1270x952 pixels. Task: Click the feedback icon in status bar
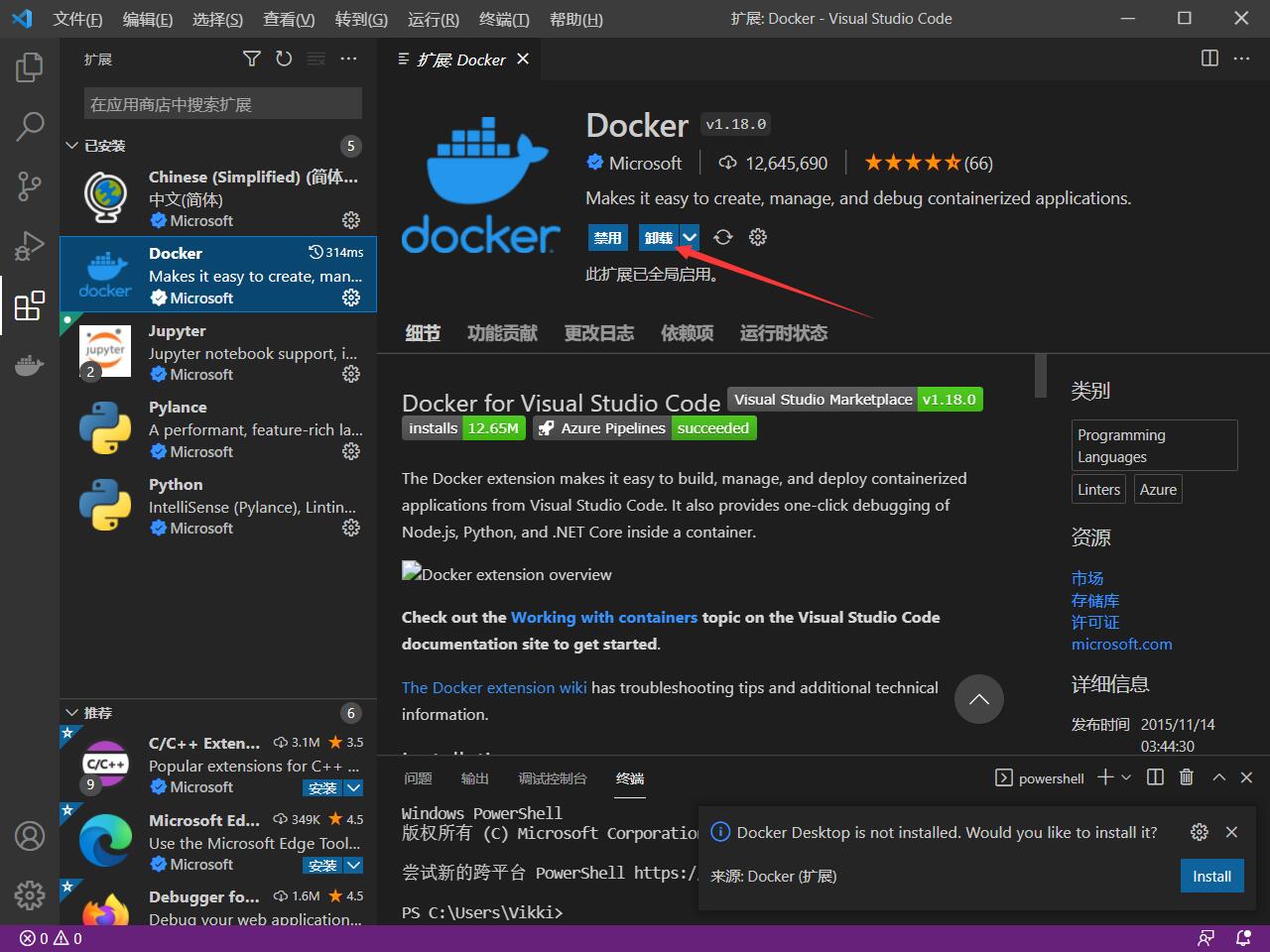tap(1206, 938)
